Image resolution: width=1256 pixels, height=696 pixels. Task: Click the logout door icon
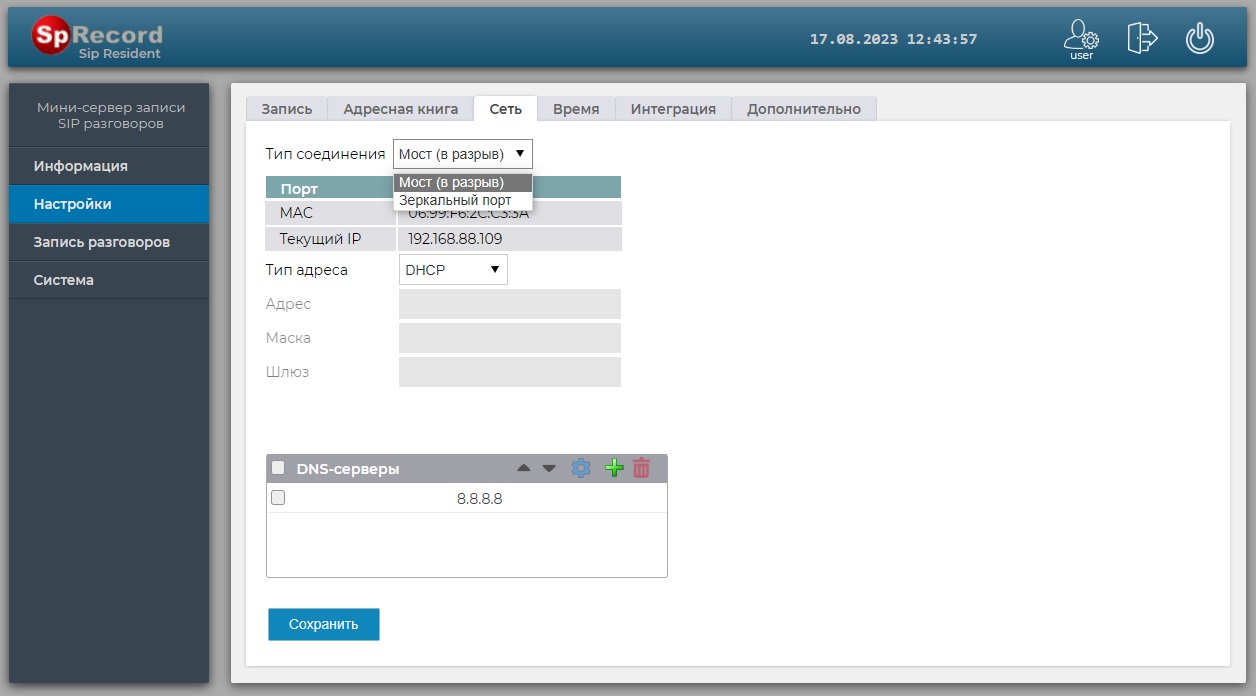(1142, 38)
